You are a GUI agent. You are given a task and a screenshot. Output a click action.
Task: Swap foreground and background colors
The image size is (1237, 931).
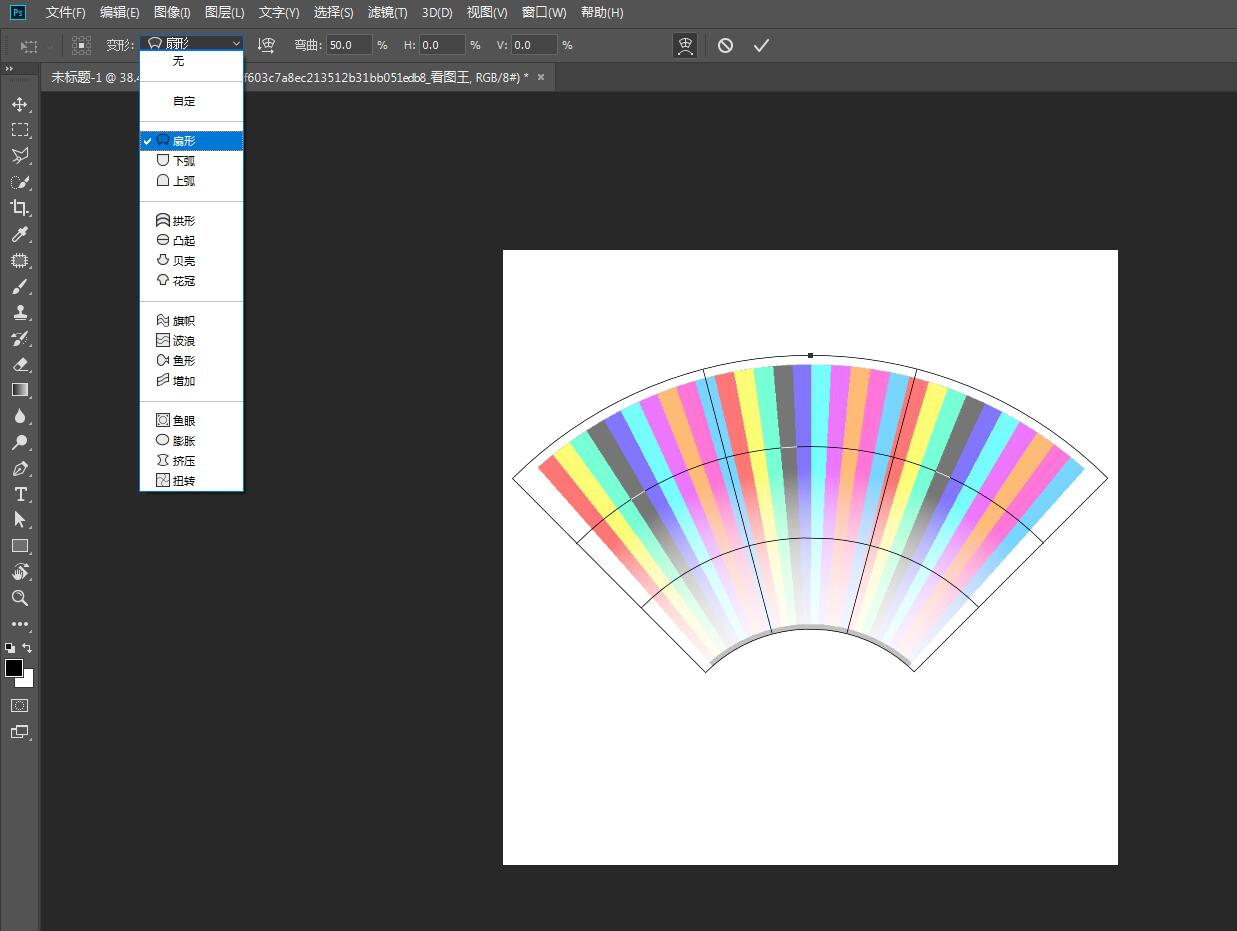click(27, 648)
